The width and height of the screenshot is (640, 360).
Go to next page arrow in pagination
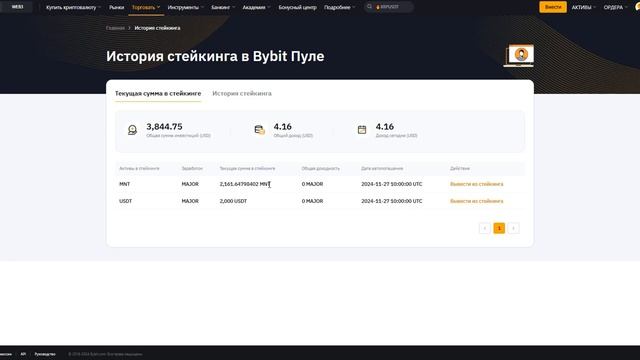[x=513, y=228]
